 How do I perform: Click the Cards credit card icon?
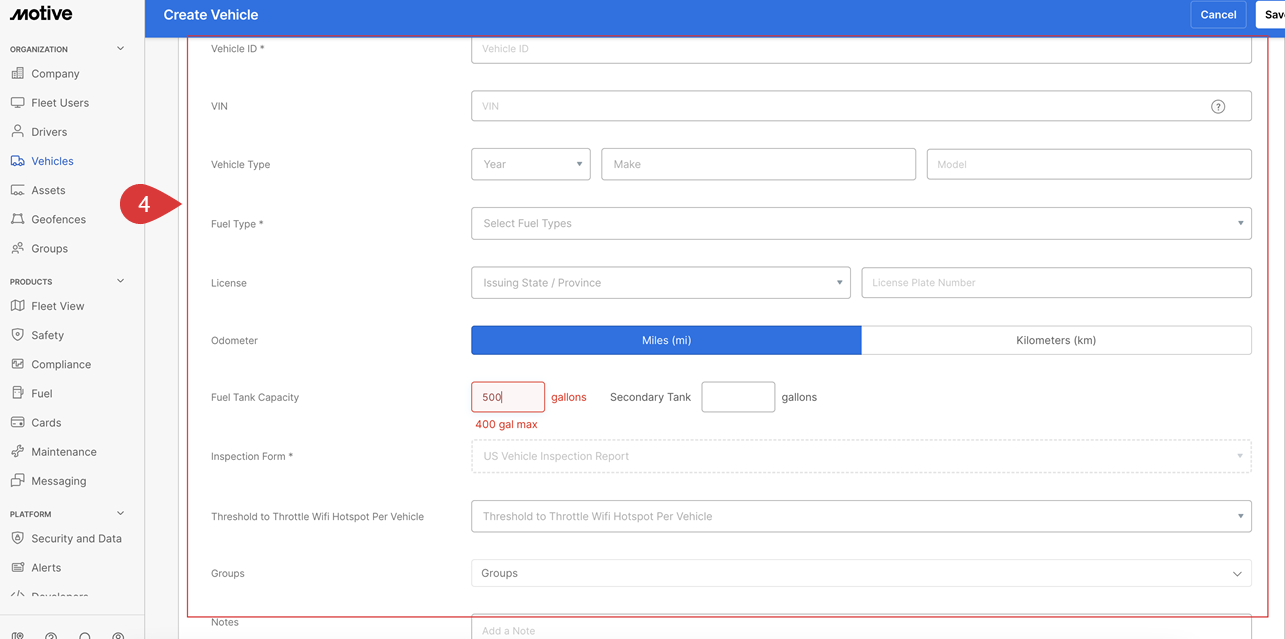(17, 422)
